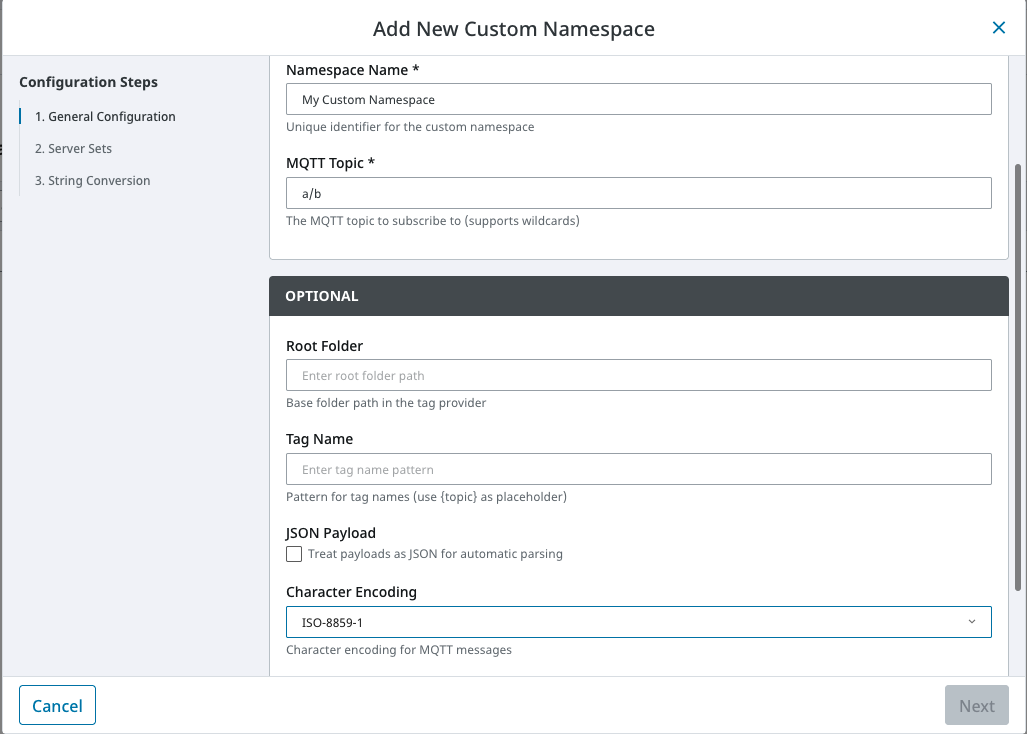Click the chevron arrow beside ISO-8859-1
Image resolution: width=1027 pixels, height=734 pixels.
(972, 622)
